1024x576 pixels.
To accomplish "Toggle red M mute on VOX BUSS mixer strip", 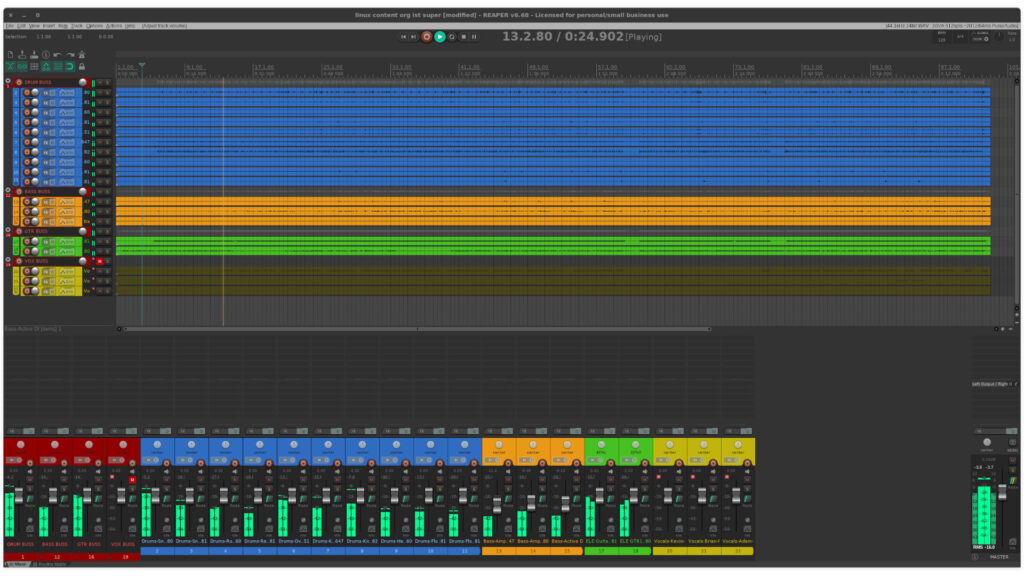I will (133, 479).
